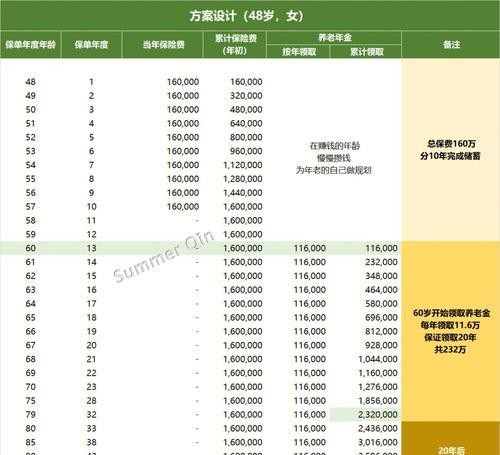
Task: Select the 总保费160万 note cell
Action: click(451, 150)
